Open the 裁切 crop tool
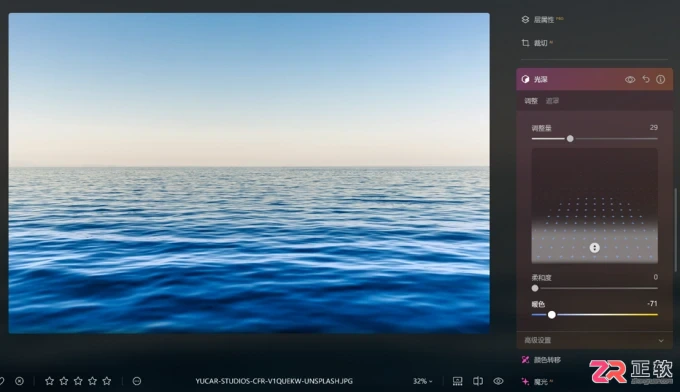The height and width of the screenshot is (392, 680). pyautogui.click(x=537, y=43)
